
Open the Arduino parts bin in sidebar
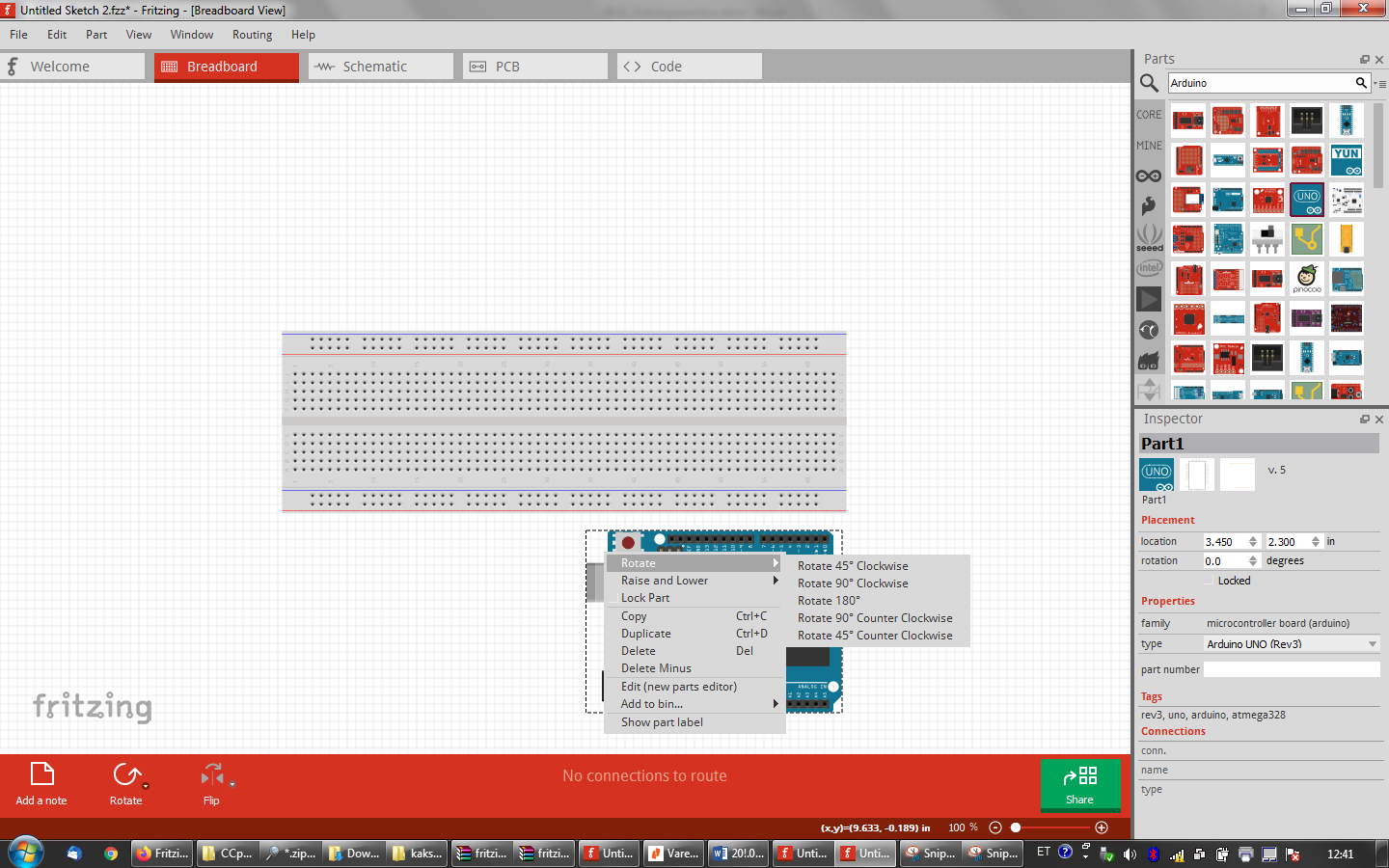1148,176
